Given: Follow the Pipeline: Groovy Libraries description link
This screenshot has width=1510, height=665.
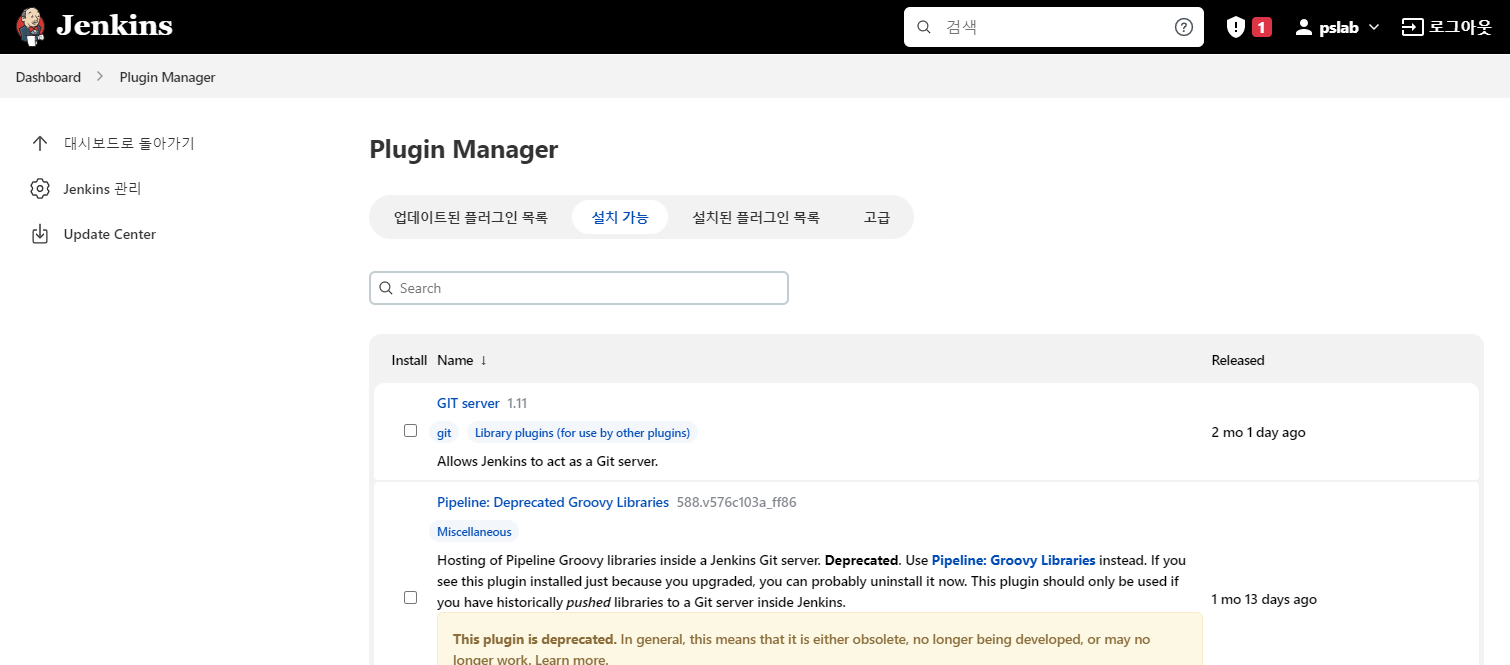Looking at the screenshot, I should tap(1013, 560).
